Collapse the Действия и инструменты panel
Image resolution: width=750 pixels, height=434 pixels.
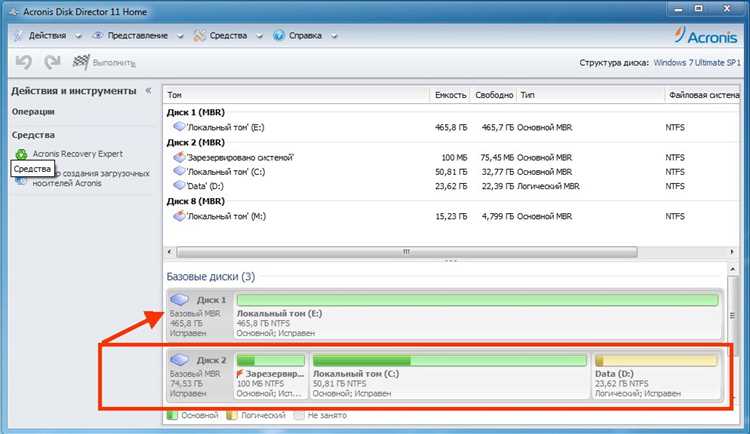148,90
